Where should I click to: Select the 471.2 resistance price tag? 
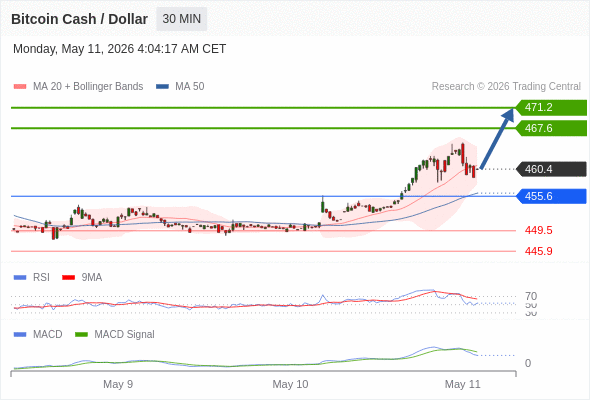click(x=551, y=108)
